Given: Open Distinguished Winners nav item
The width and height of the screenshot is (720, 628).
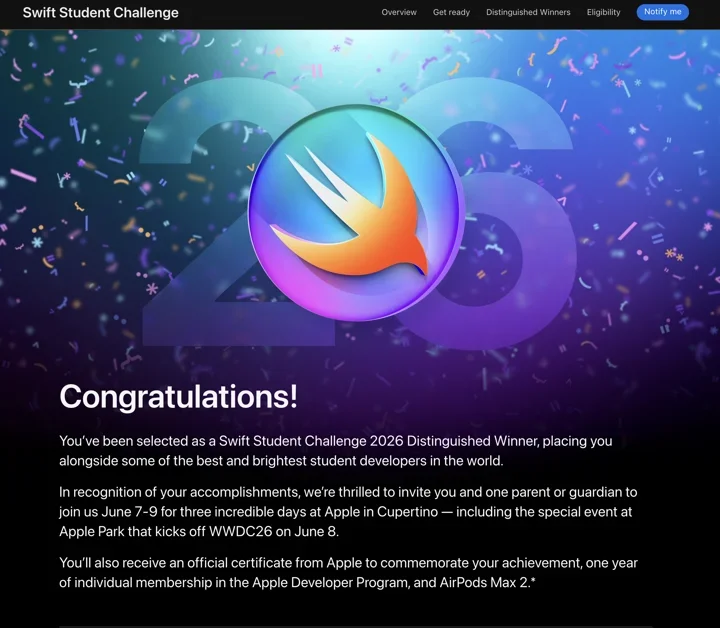Looking at the screenshot, I should (528, 12).
